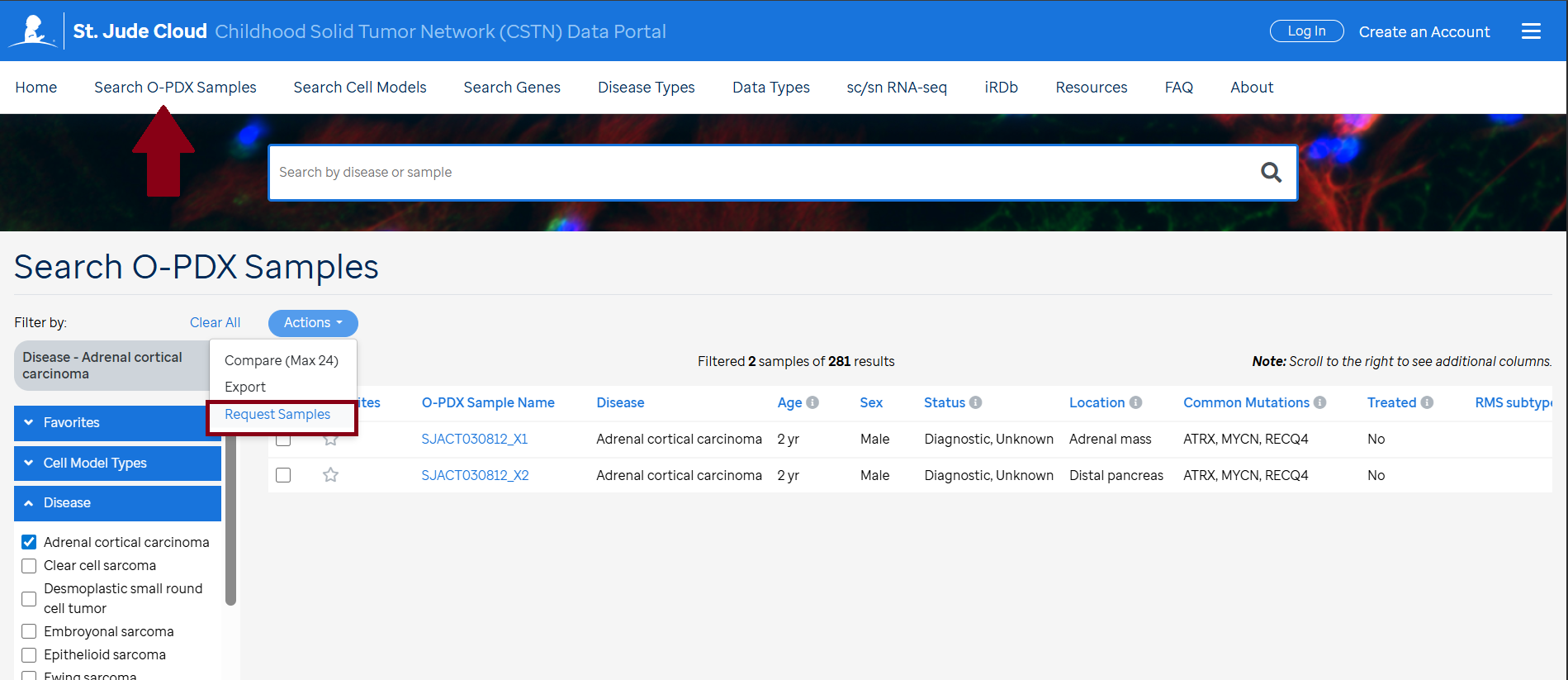Open sample SJACT030812_X1 link
Viewport: 1568px width, 680px height.
(x=475, y=439)
